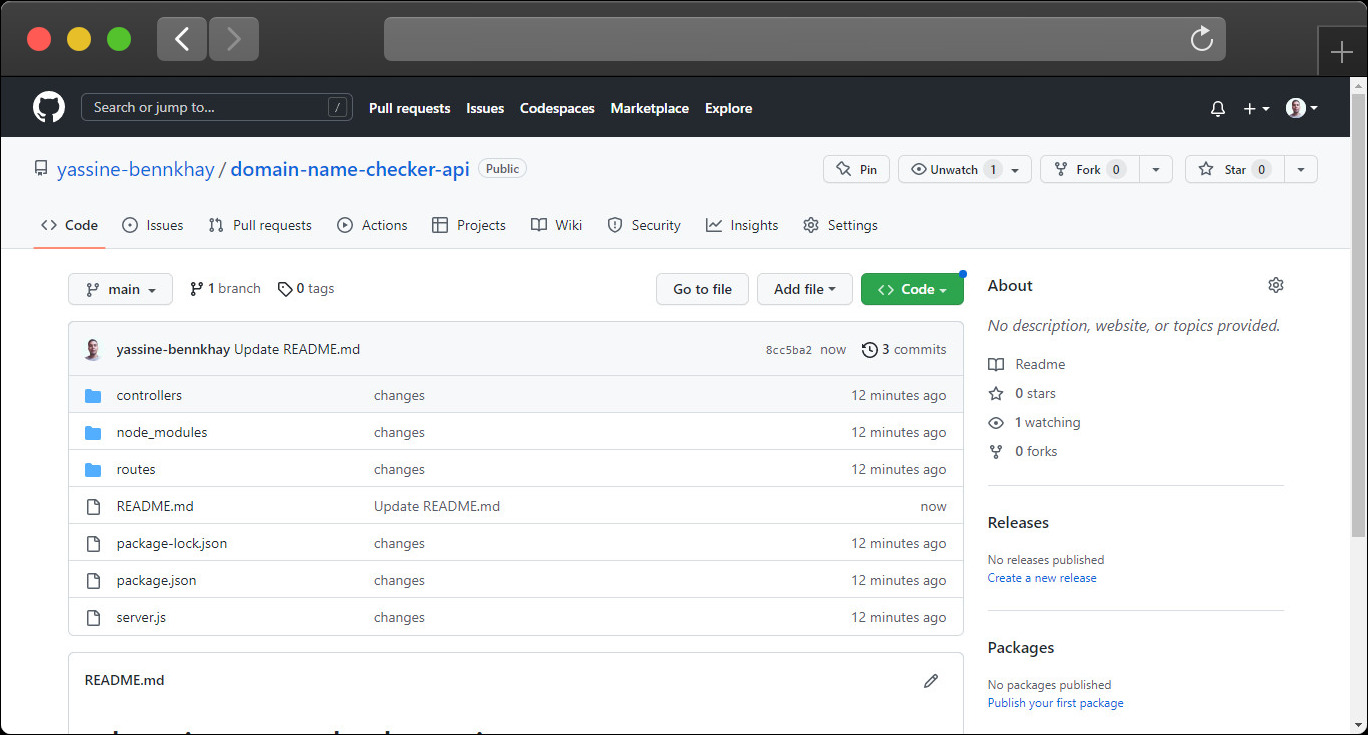View the 3 commits history
Screen dimensions: 1368x735
pyautogui.click(x=904, y=349)
